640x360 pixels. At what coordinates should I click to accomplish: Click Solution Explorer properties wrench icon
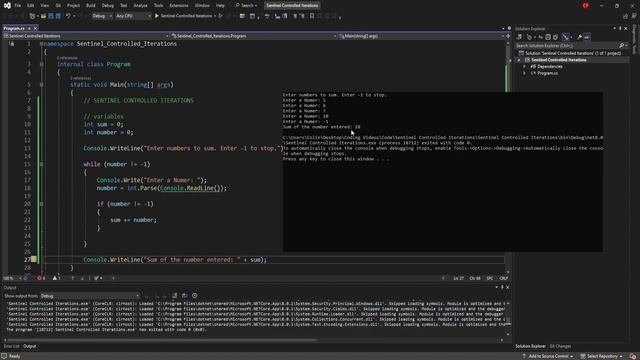coord(579,37)
